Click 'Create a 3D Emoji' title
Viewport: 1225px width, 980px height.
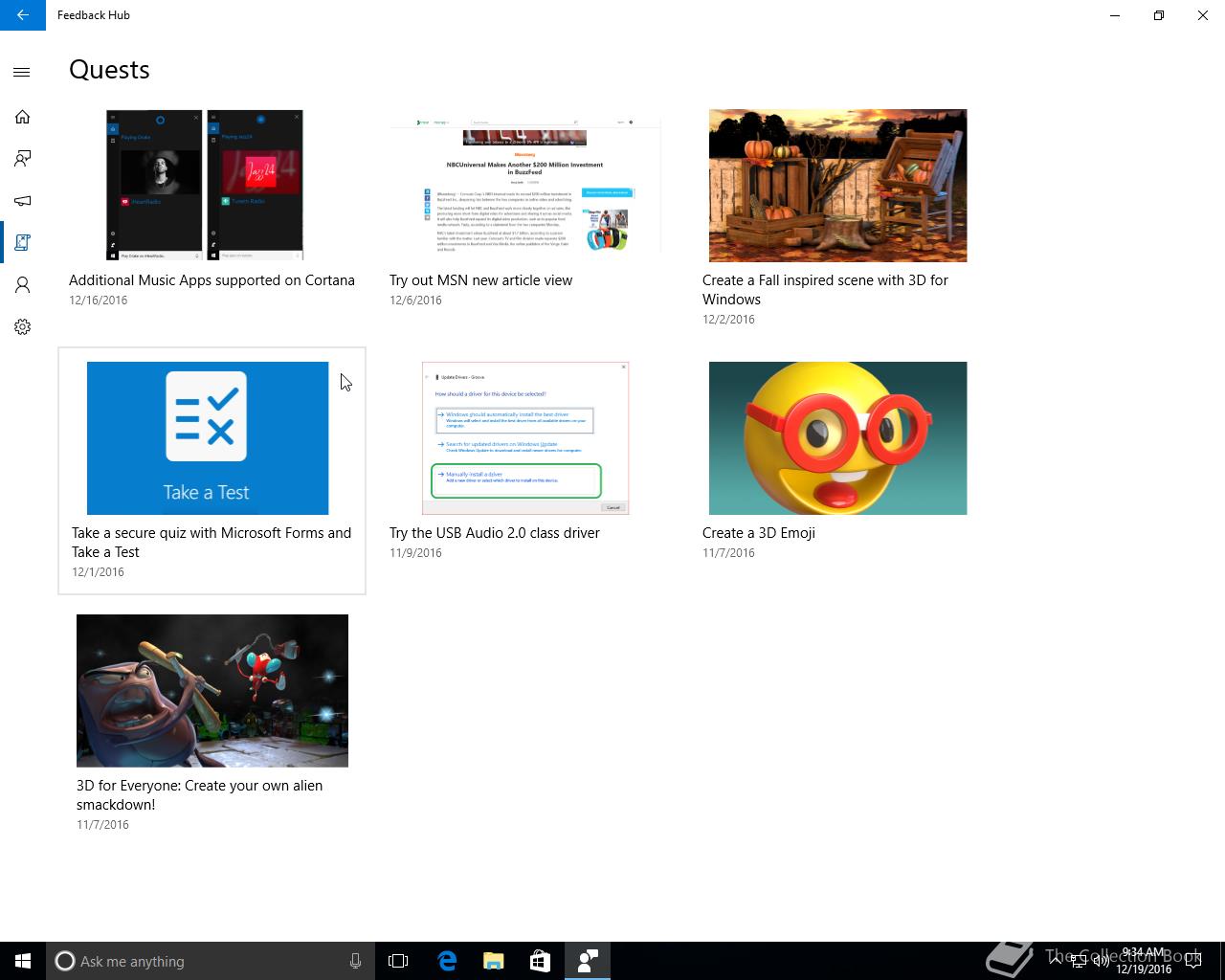point(759,533)
